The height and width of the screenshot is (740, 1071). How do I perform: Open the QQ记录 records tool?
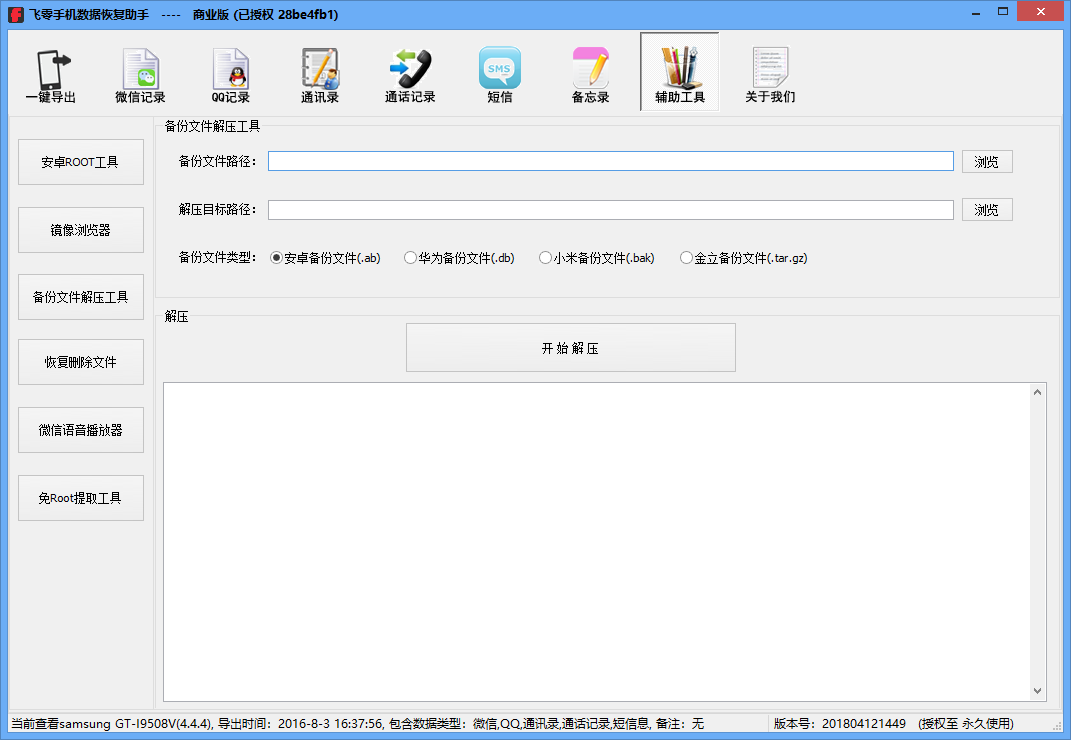coord(230,73)
